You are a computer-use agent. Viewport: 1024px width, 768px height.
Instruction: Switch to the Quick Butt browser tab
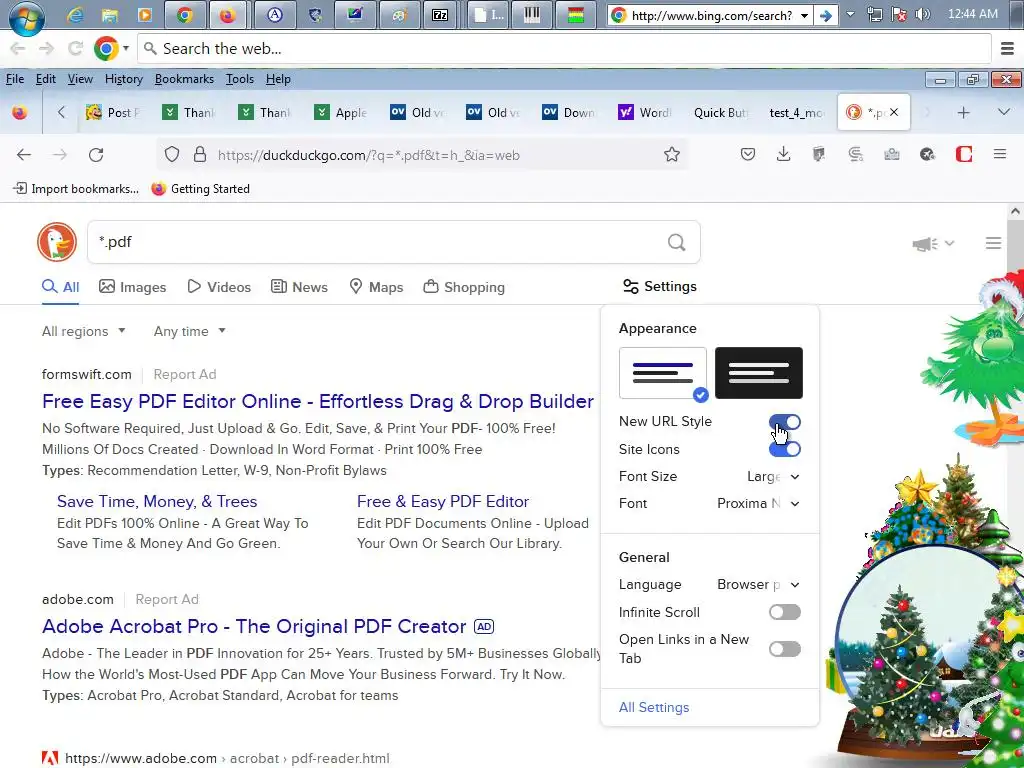click(x=720, y=112)
